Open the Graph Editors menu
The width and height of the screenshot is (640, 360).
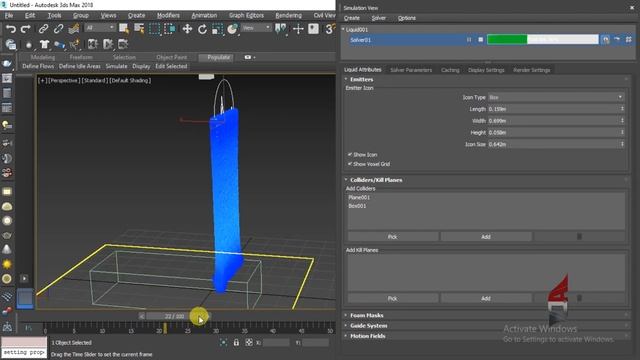pyautogui.click(x=246, y=15)
